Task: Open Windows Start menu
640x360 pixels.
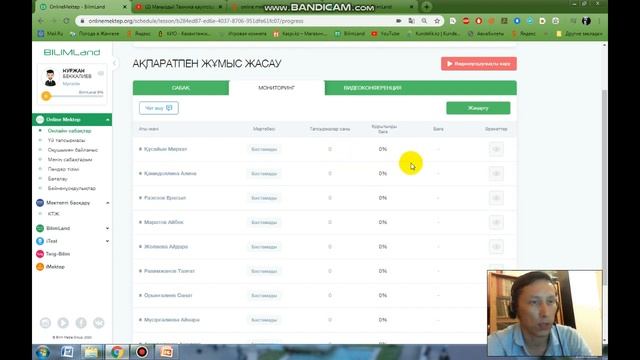Action: coord(42,352)
